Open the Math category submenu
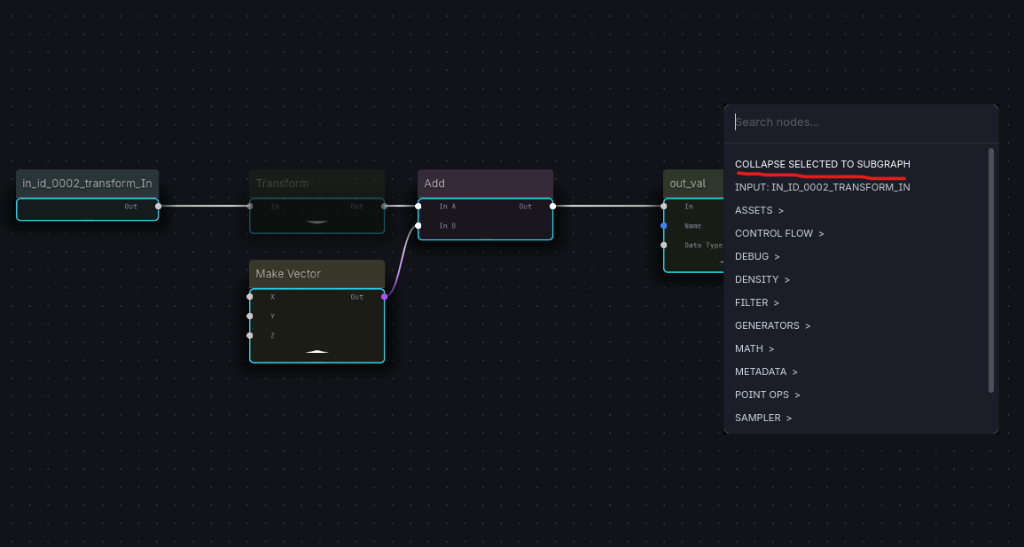Image resolution: width=1024 pixels, height=547 pixels. coord(754,349)
